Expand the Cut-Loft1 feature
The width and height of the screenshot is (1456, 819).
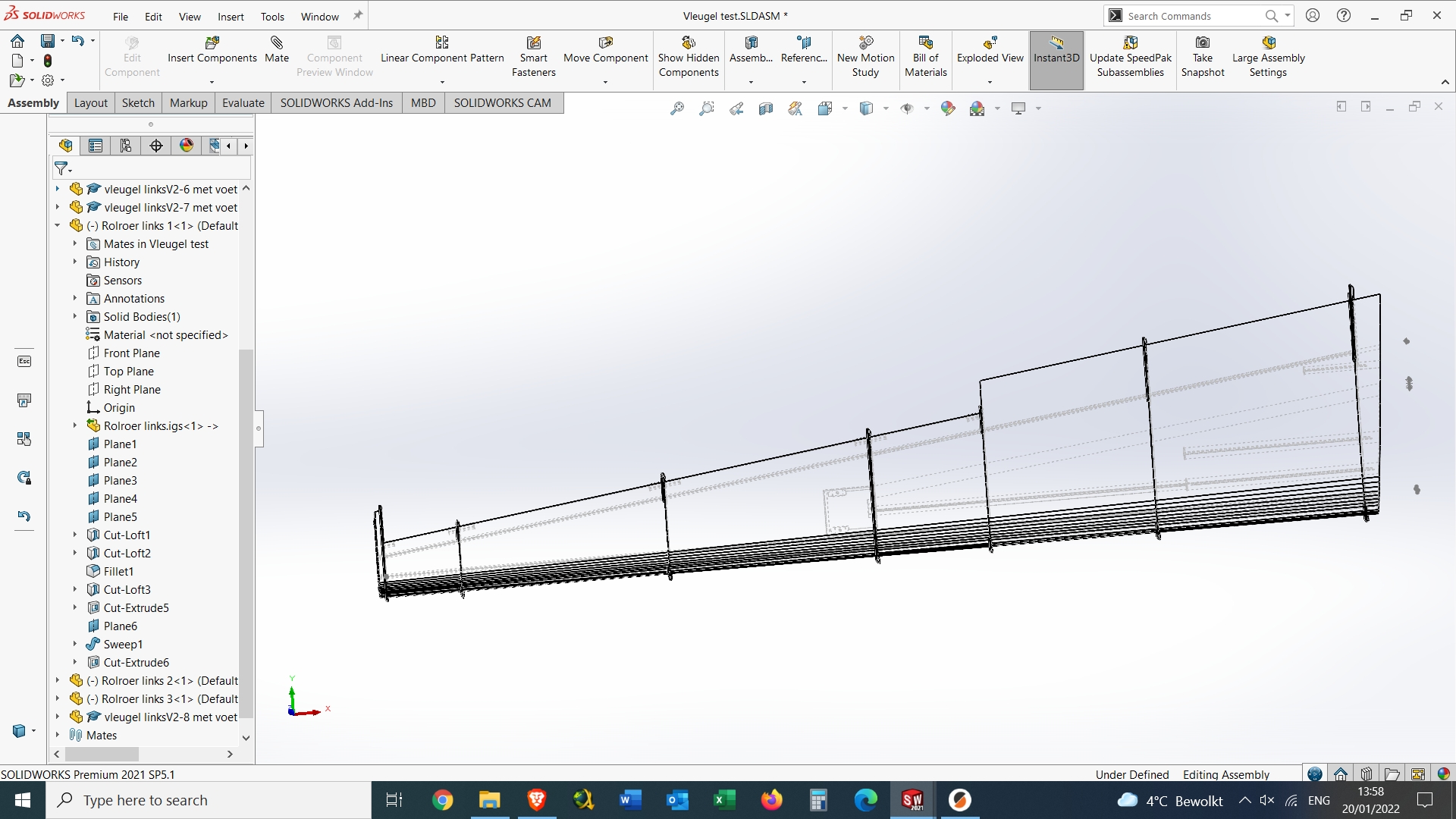(75, 535)
